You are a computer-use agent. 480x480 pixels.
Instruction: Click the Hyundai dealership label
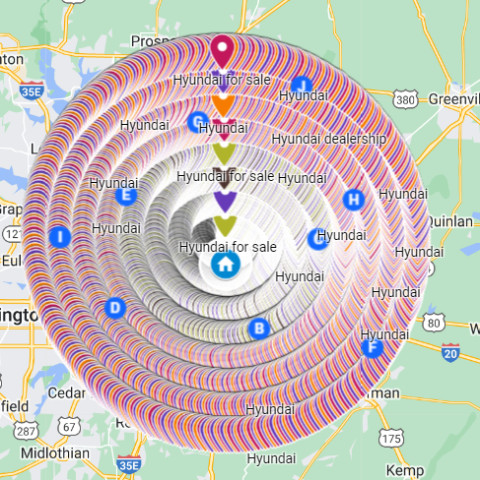(x=329, y=139)
